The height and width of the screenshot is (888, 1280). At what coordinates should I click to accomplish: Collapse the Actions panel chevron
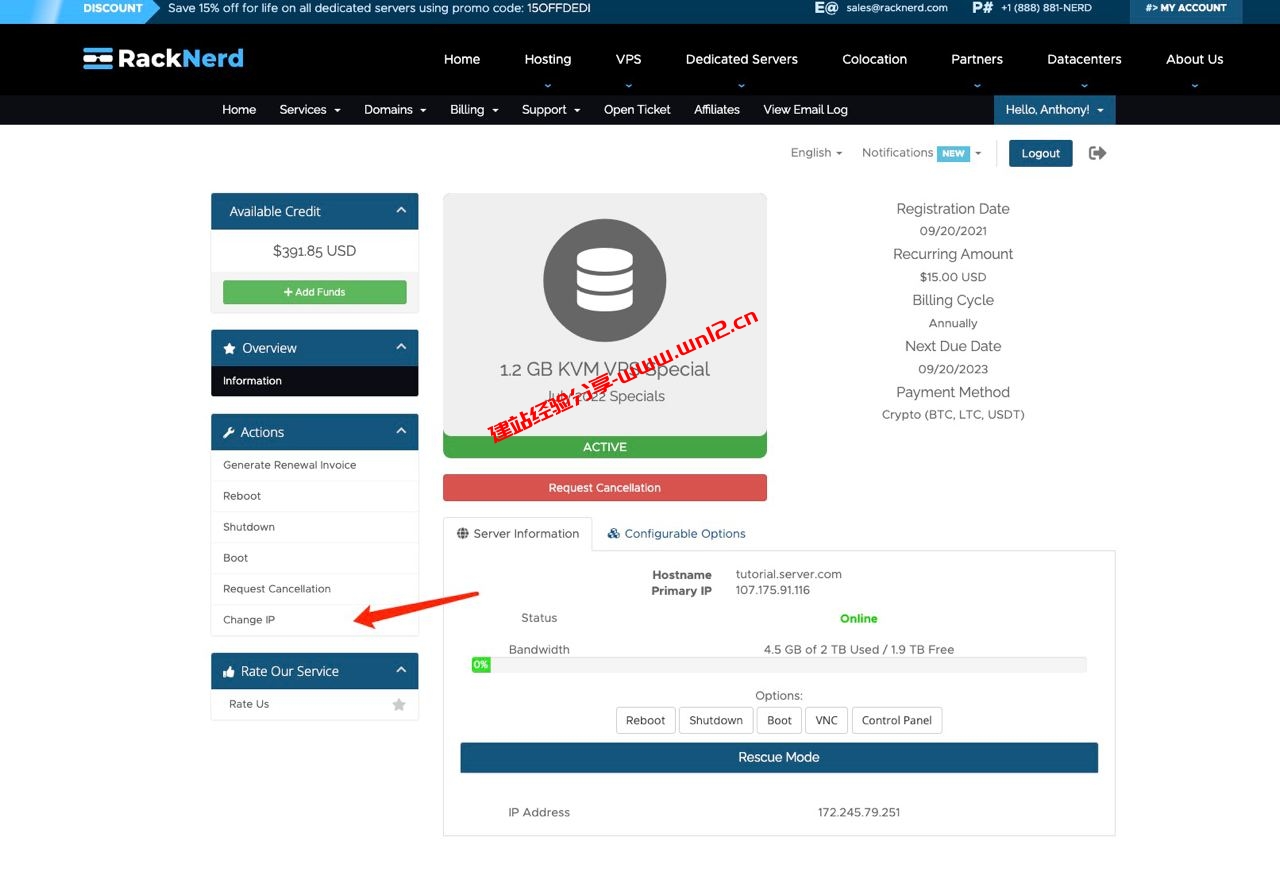(401, 432)
